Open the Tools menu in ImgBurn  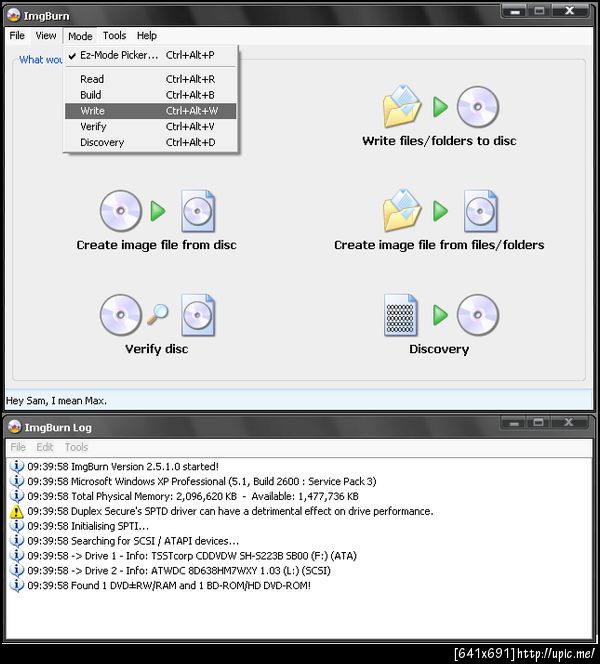pyautogui.click(x=114, y=36)
